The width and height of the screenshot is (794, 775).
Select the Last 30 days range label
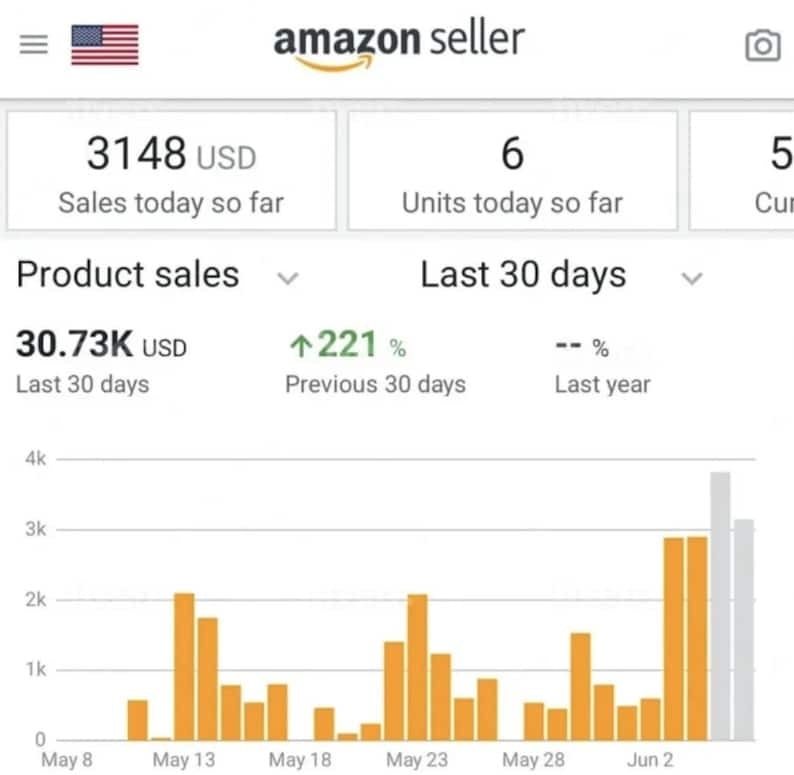click(x=523, y=275)
